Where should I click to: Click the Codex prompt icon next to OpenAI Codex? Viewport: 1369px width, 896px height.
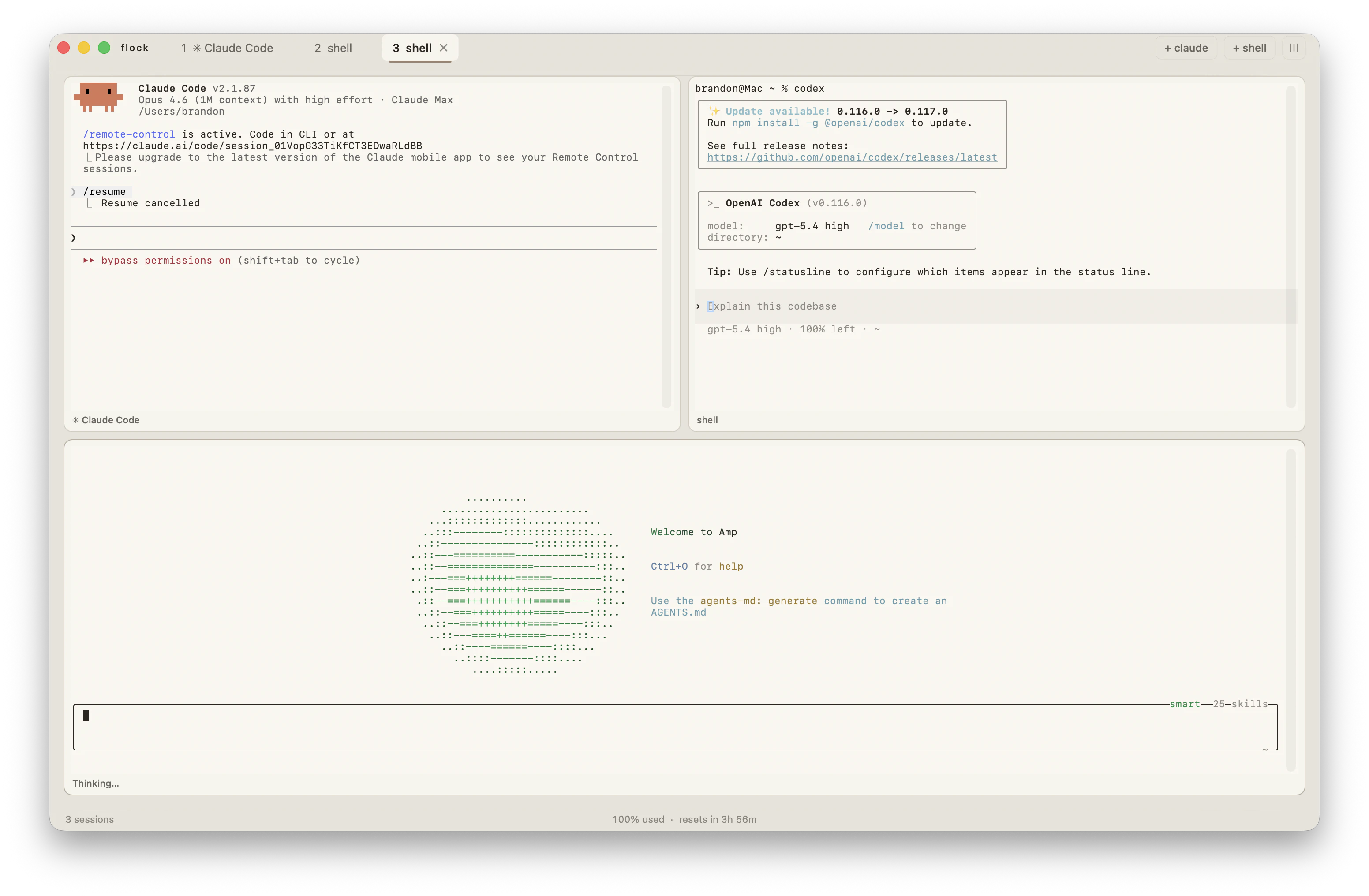click(x=713, y=203)
